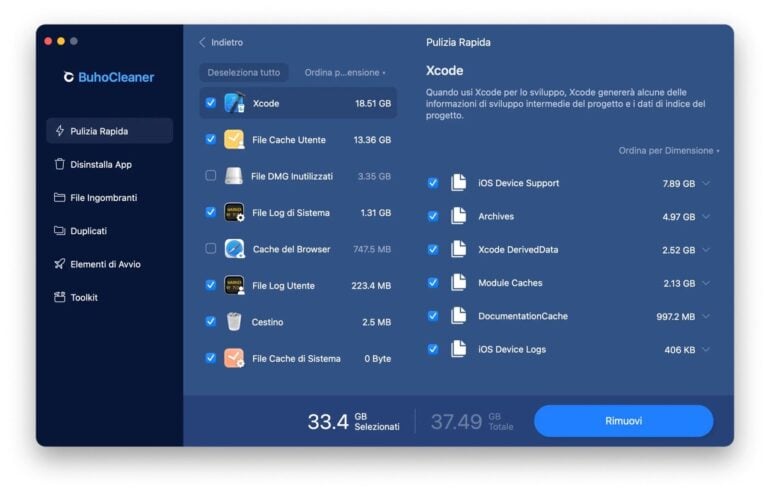770x494 pixels.
Task: Click the Rimuovi button
Action: 623,421
